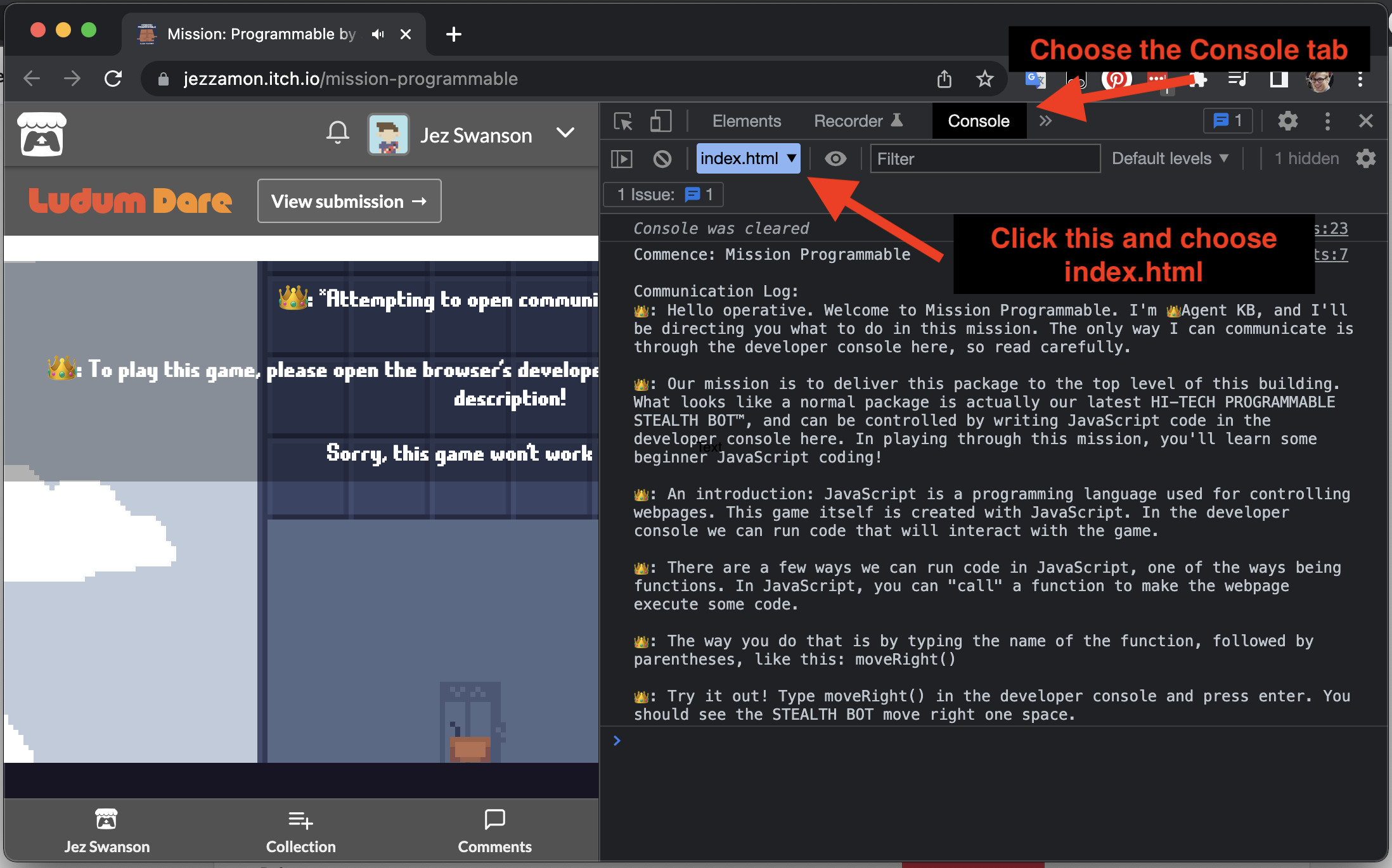Click the Ludum Dare logo
The width and height of the screenshot is (1392, 868).
click(131, 201)
